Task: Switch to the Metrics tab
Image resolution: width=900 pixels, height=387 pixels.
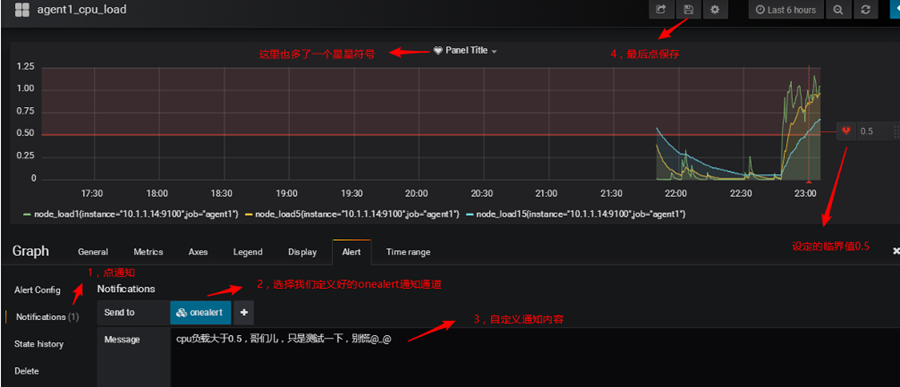Action: 148,251
